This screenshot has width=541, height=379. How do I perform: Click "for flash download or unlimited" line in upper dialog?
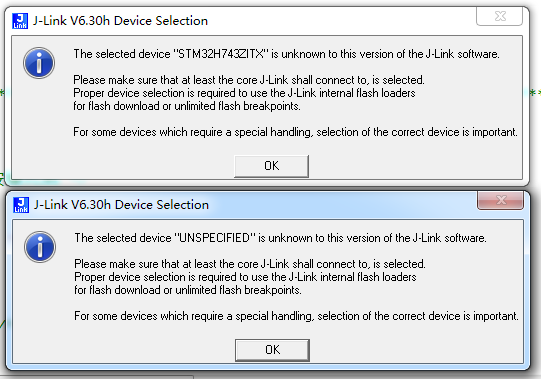pyautogui.click(x=187, y=106)
